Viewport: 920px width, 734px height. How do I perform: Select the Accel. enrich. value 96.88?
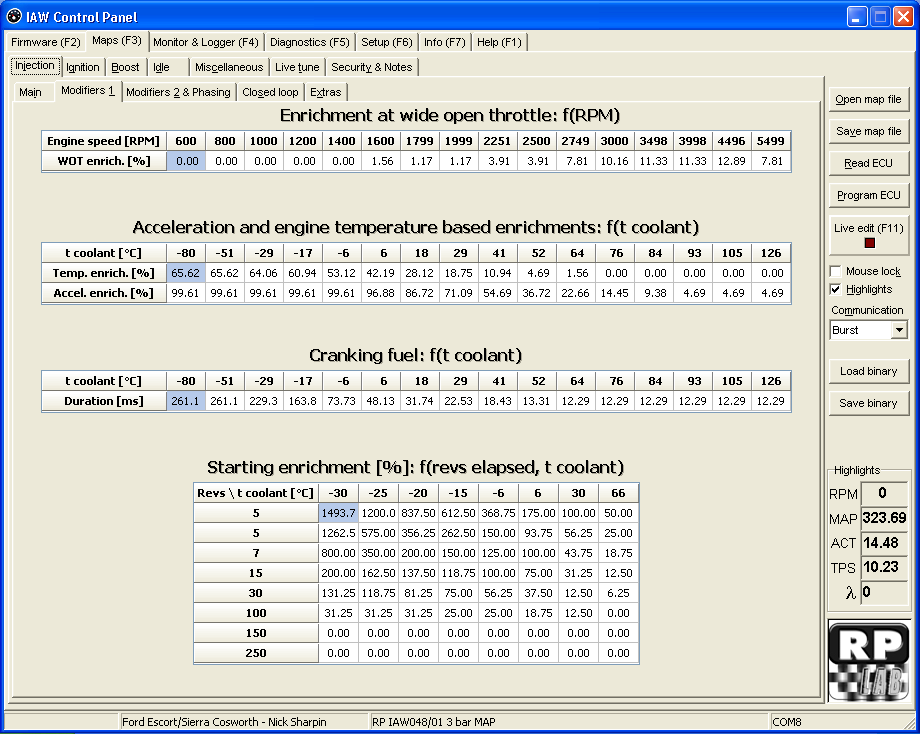[381, 293]
